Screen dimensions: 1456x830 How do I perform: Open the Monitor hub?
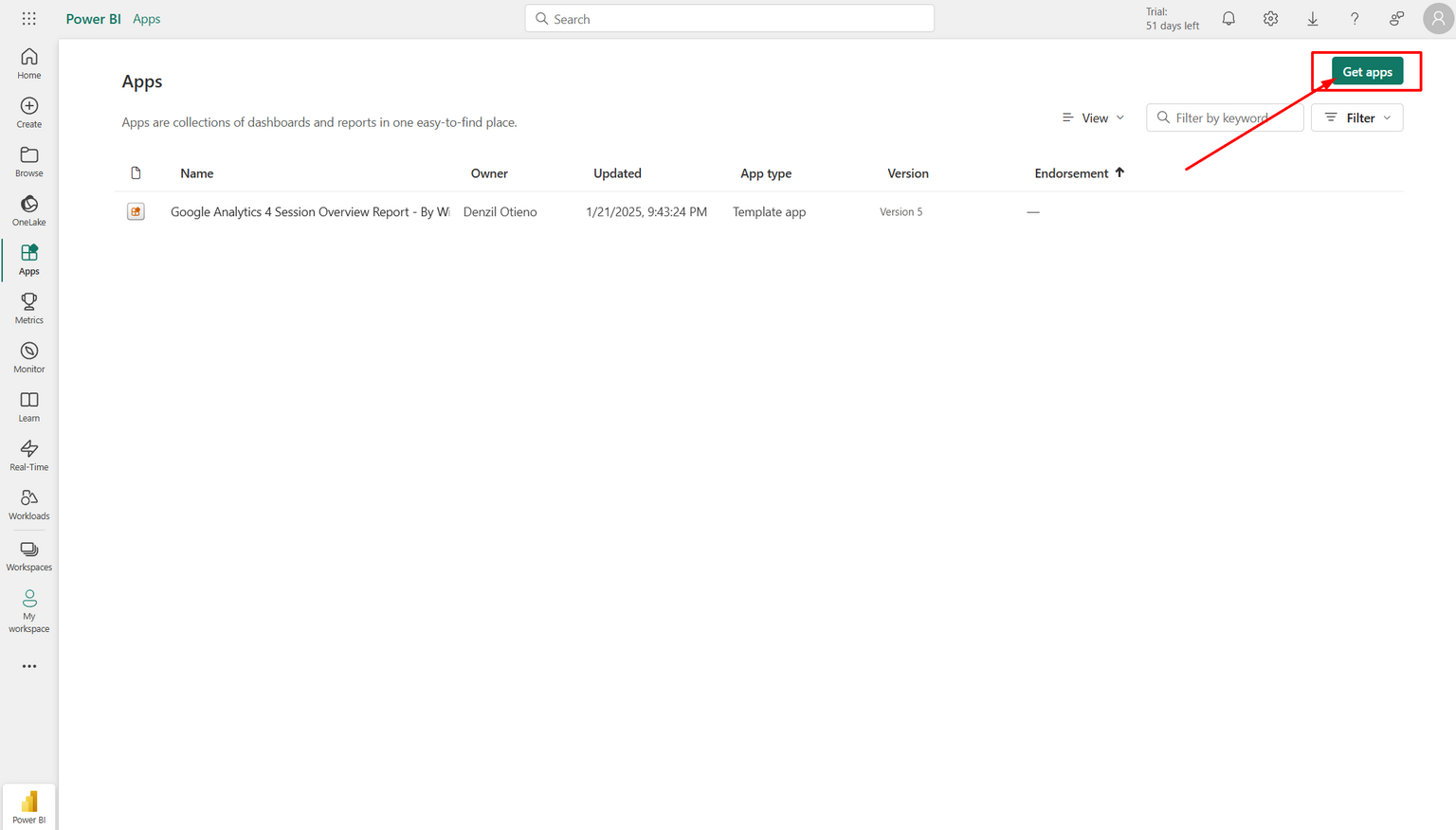click(28, 357)
